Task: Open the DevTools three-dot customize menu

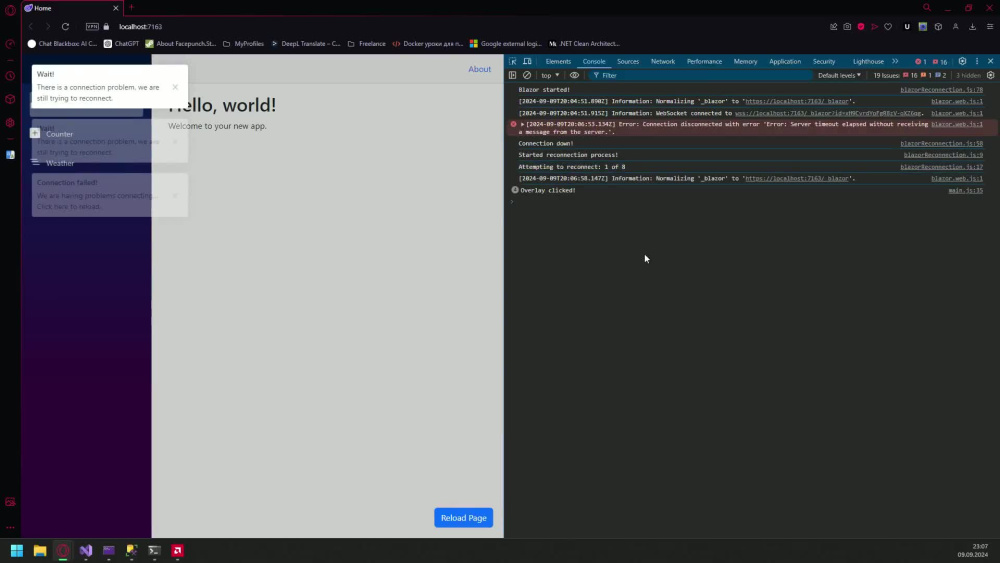Action: (977, 61)
